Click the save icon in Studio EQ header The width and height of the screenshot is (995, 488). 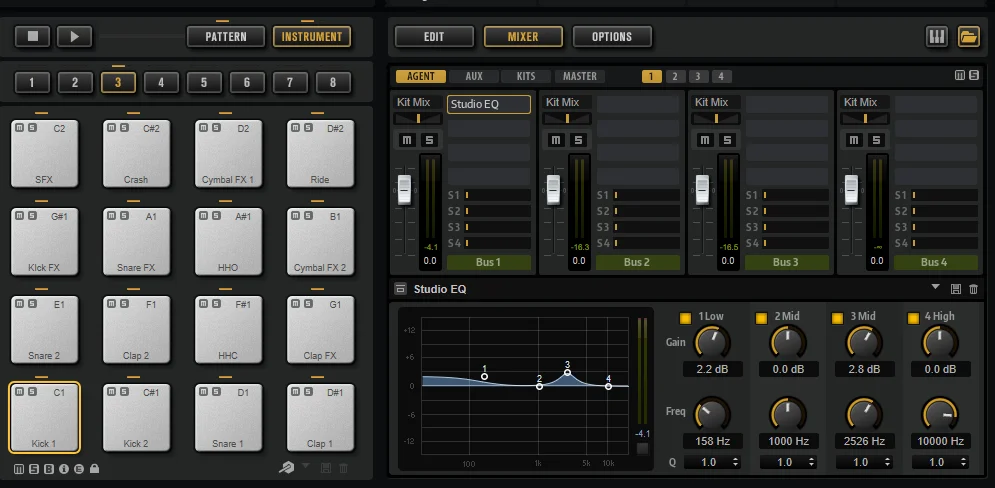(x=956, y=289)
